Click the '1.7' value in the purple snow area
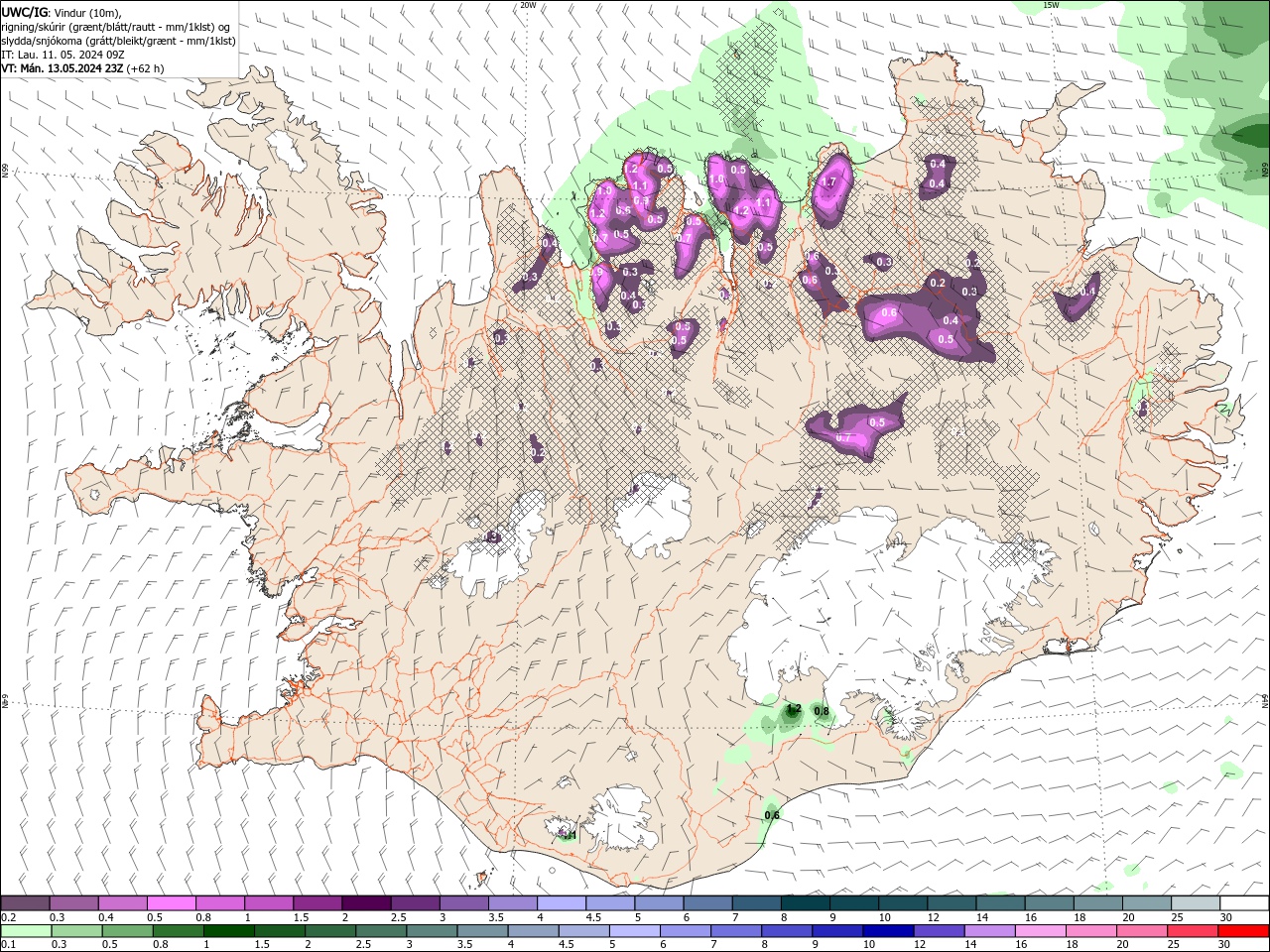Image resolution: width=1270 pixels, height=952 pixels. point(831,181)
